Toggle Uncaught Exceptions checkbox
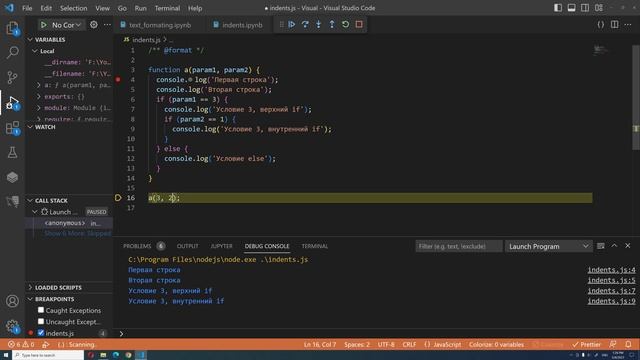 [41, 322]
